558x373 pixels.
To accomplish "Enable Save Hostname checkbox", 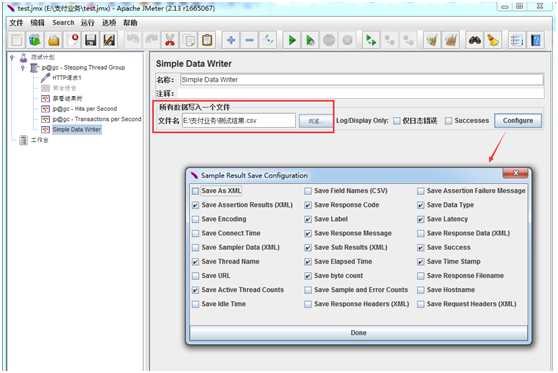I will coord(421,290).
